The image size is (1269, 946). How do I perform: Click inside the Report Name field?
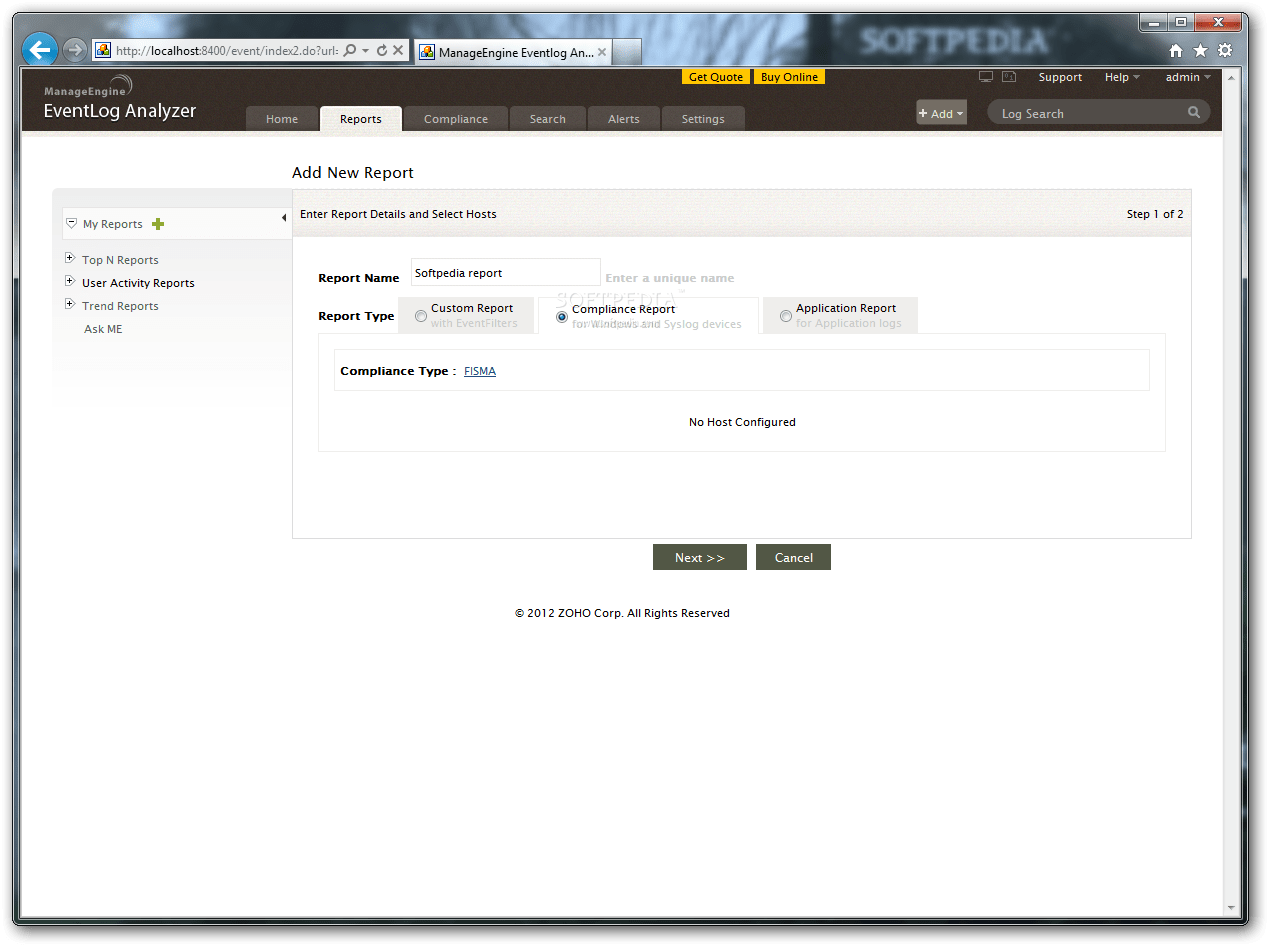[505, 272]
